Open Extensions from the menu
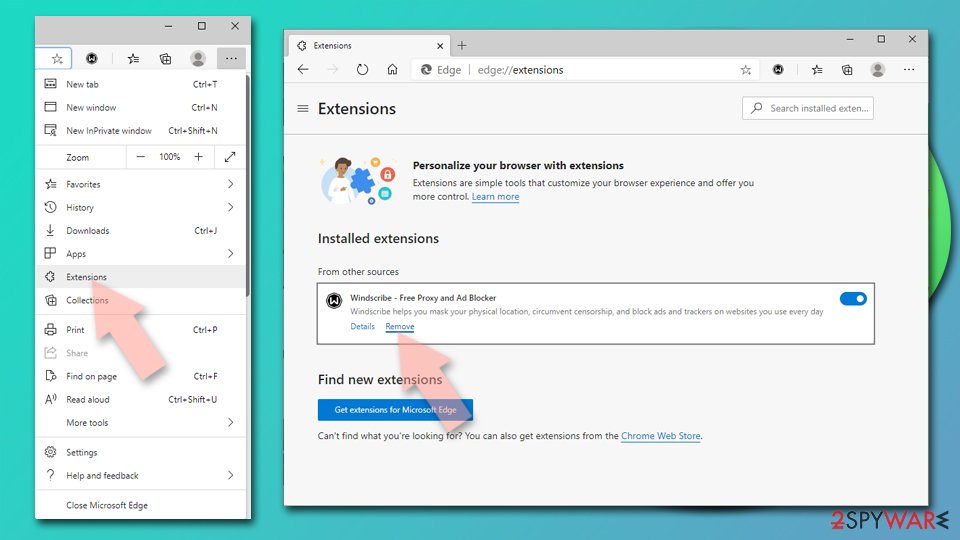This screenshot has width=960, height=540. coord(141,277)
